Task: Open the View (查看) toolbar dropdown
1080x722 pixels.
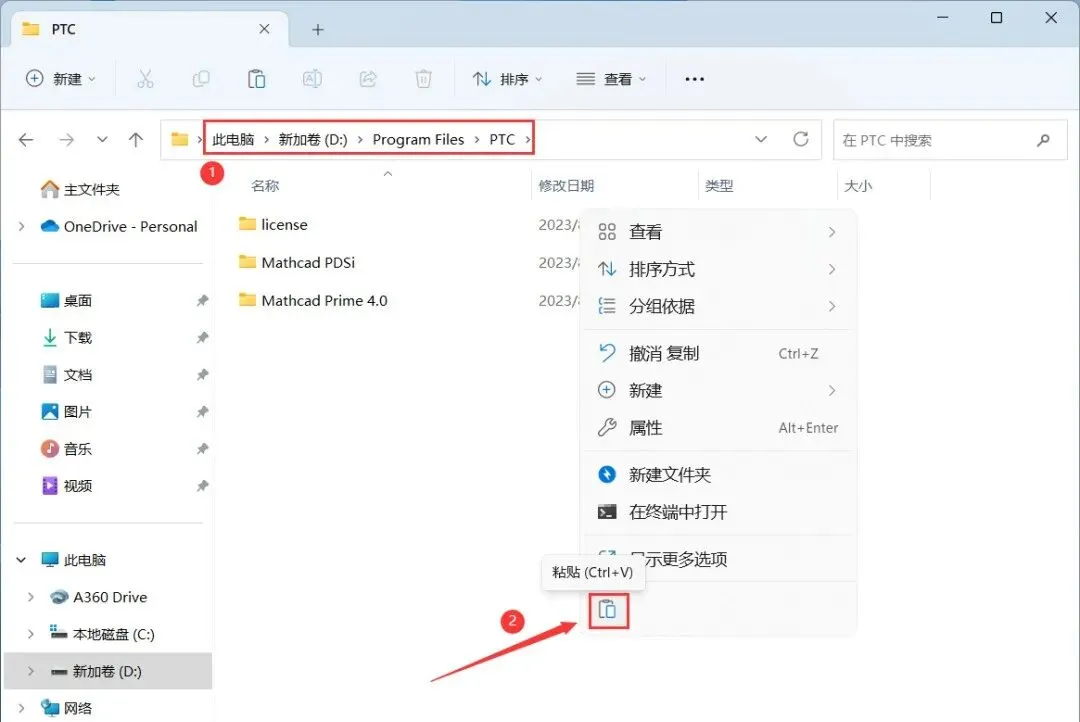Action: point(611,79)
